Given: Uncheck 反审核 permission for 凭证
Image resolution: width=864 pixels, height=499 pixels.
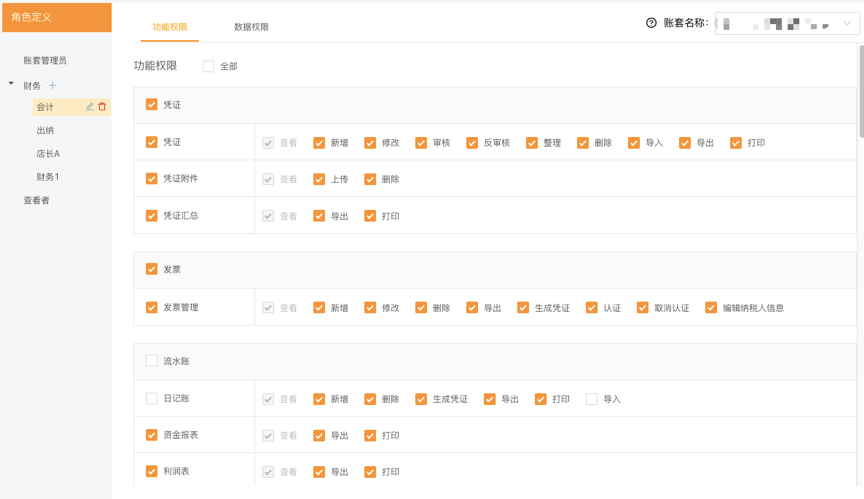Looking at the screenshot, I should click(x=472, y=143).
